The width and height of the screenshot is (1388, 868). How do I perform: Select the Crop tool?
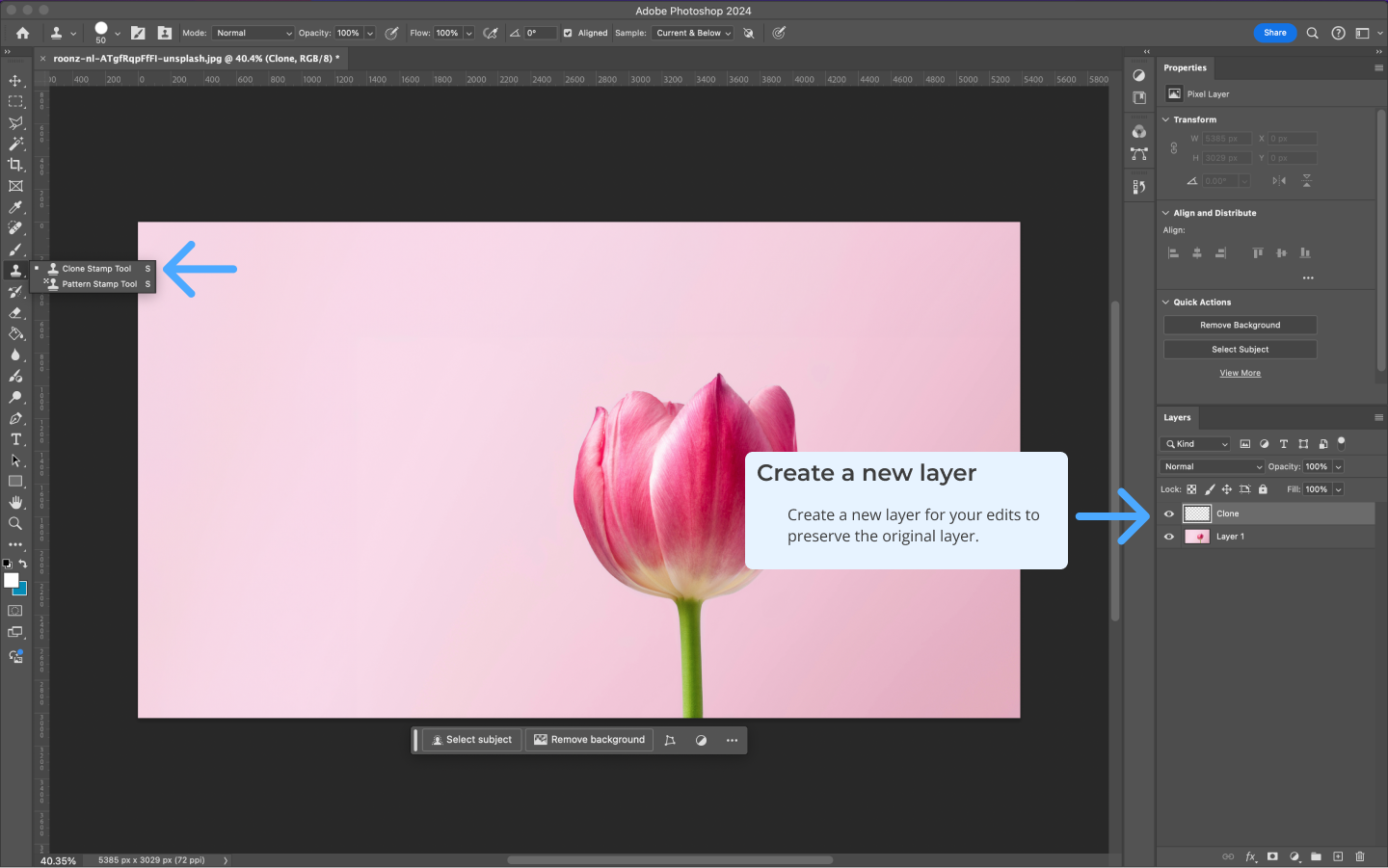[x=15, y=165]
